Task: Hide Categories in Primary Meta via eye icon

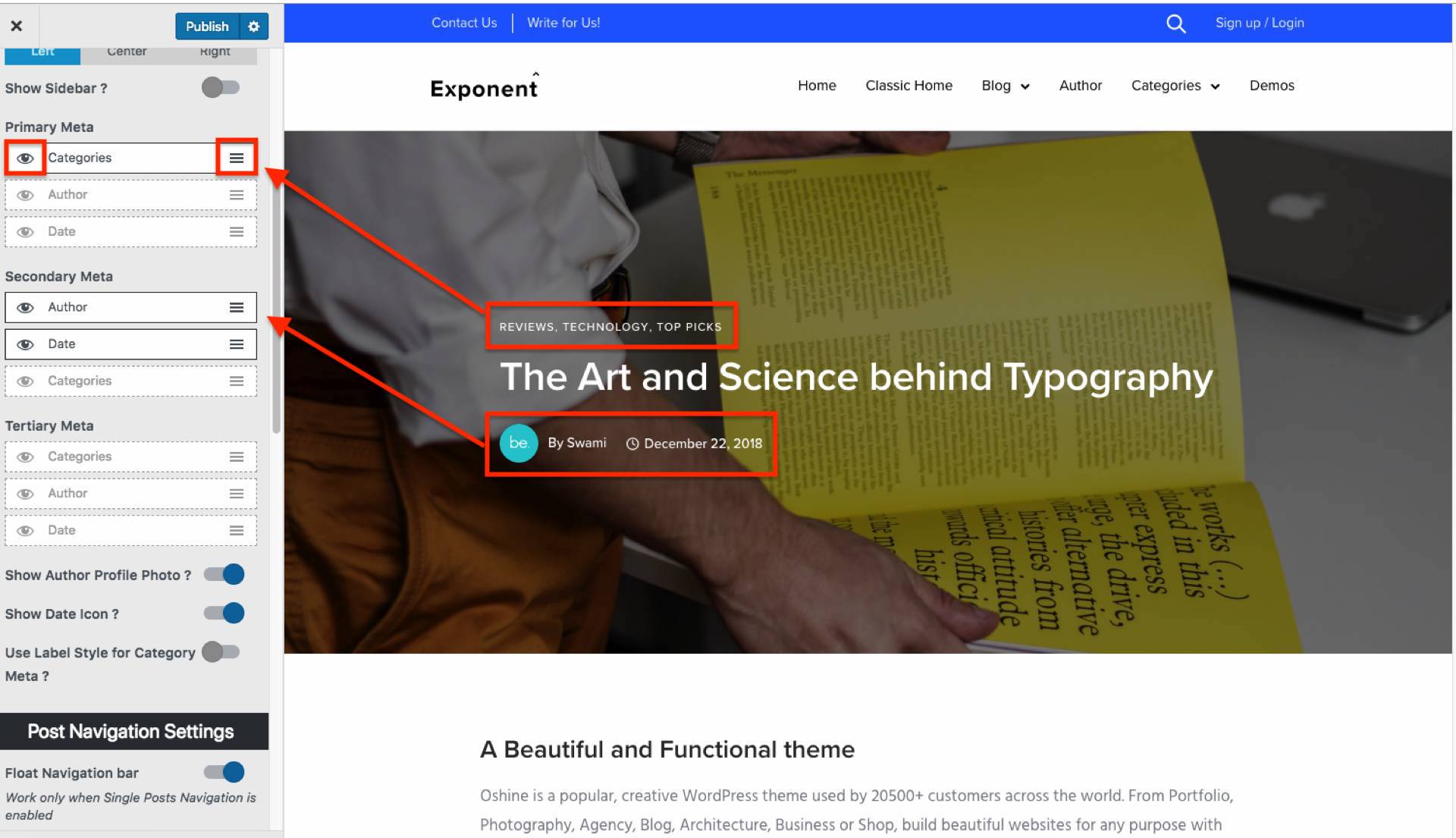Action: coord(25,158)
